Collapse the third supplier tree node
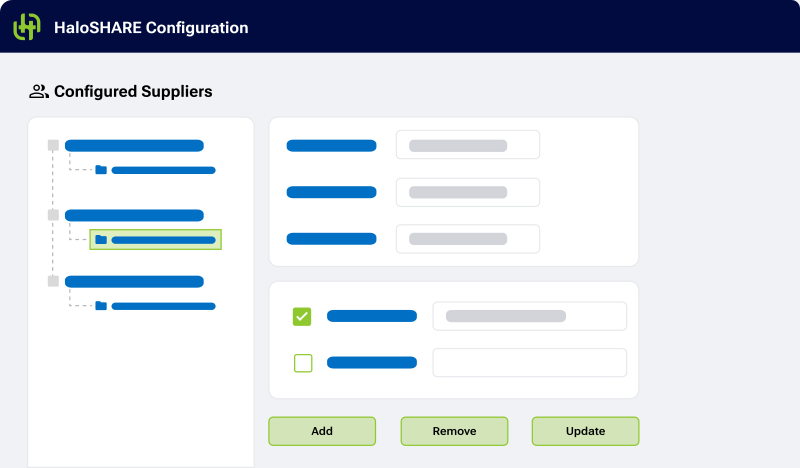This screenshot has height=468, width=800. point(53,282)
